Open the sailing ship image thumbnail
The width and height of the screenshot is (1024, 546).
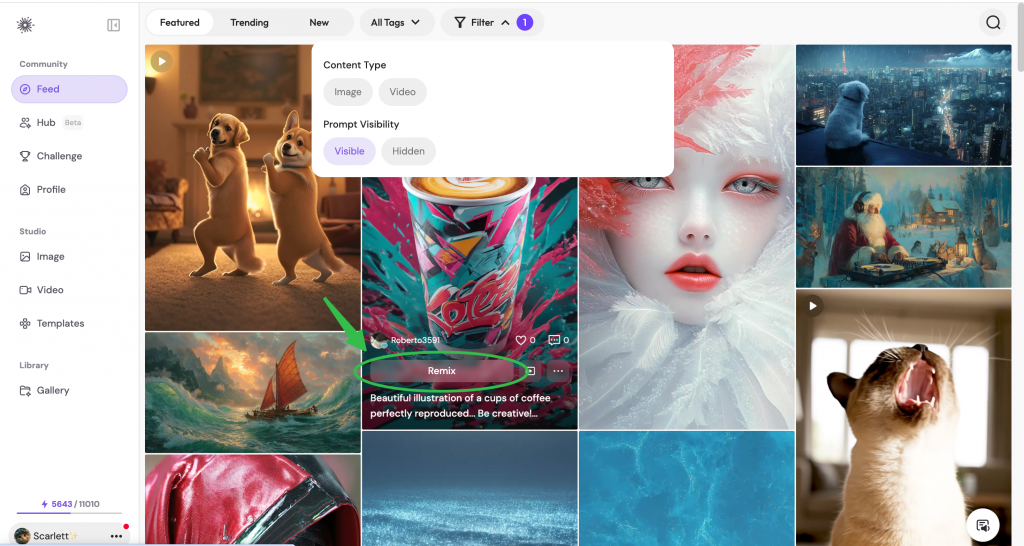[x=252, y=392]
